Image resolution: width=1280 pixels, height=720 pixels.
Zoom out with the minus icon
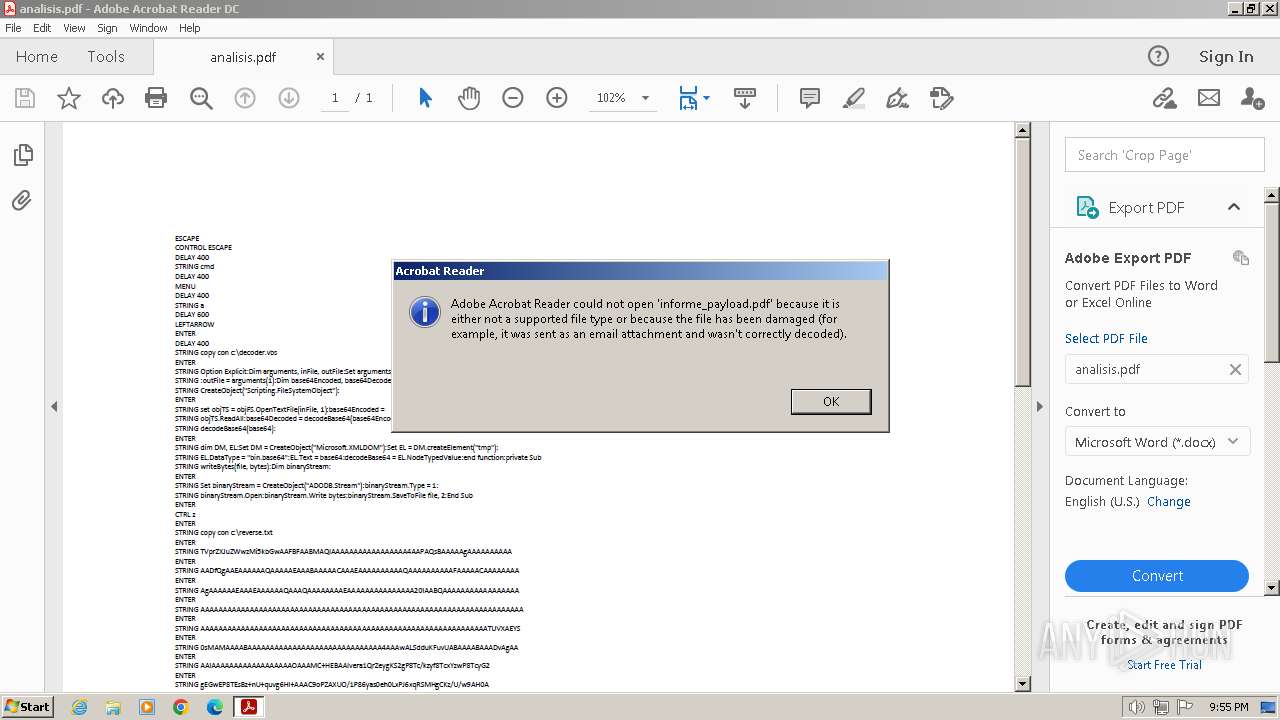[513, 98]
